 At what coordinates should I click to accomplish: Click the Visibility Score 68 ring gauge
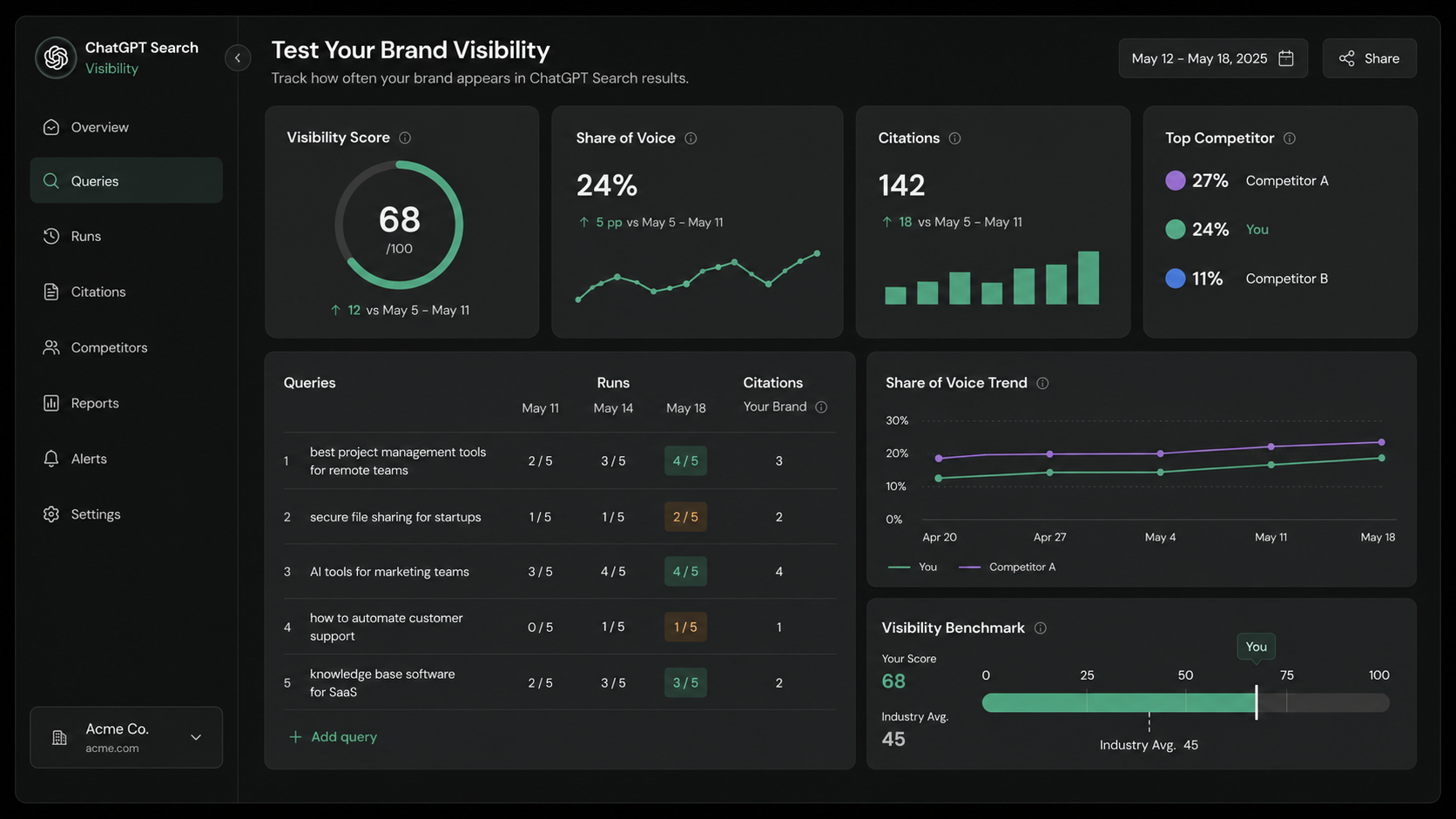pos(399,225)
